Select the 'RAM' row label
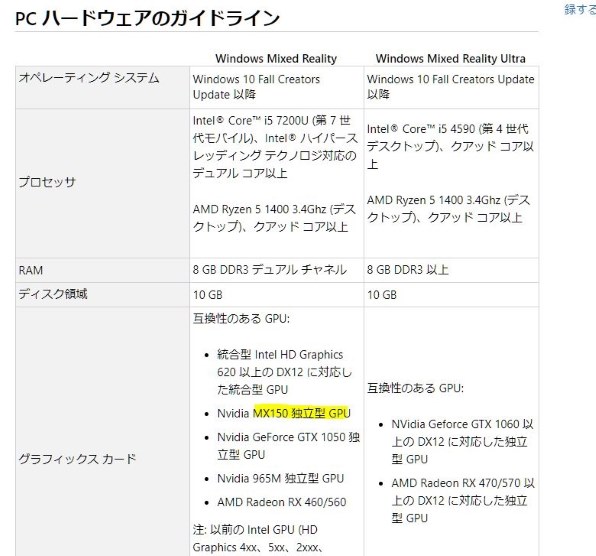 (x=31, y=270)
